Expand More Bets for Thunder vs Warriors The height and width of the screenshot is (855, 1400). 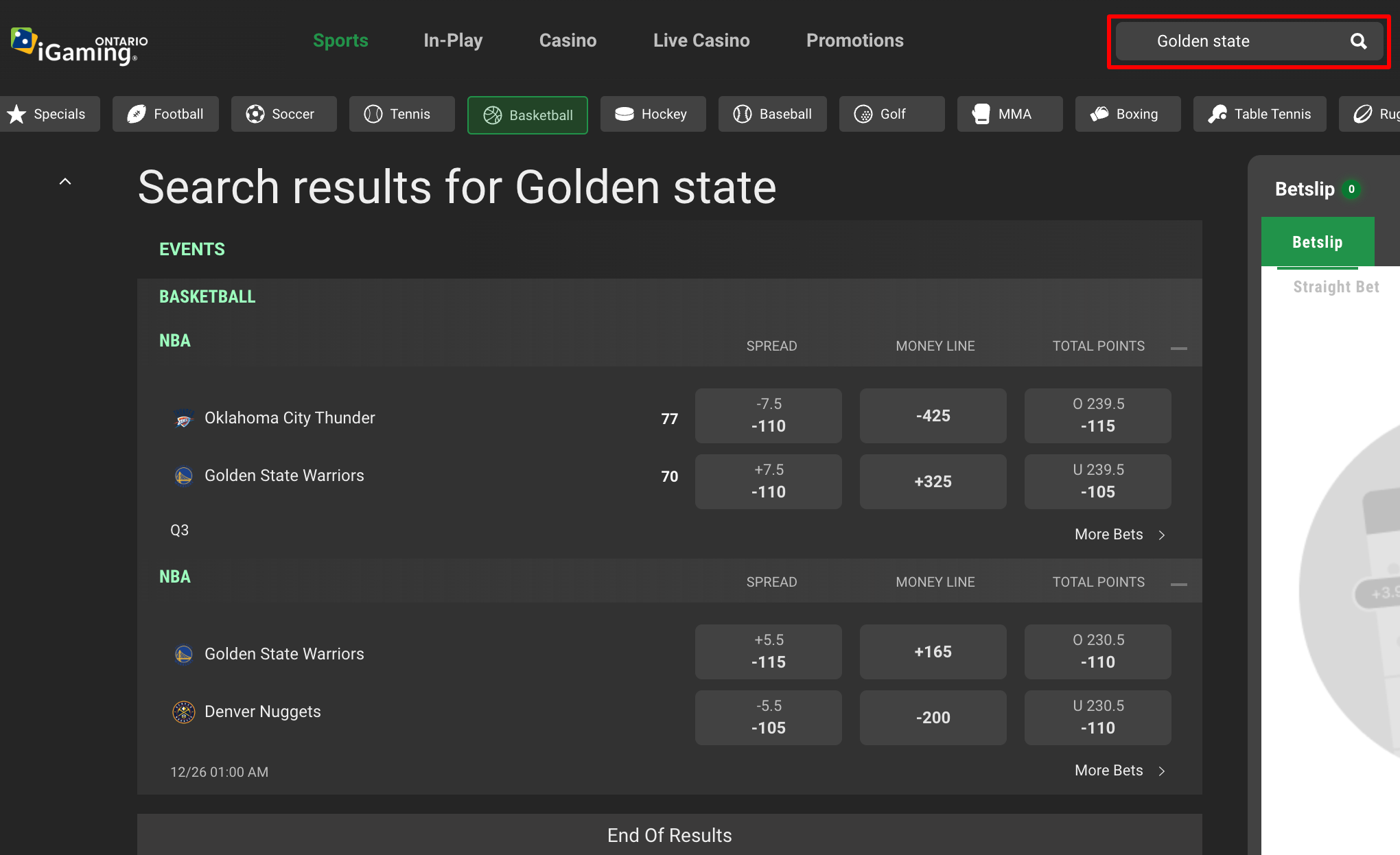1119,534
